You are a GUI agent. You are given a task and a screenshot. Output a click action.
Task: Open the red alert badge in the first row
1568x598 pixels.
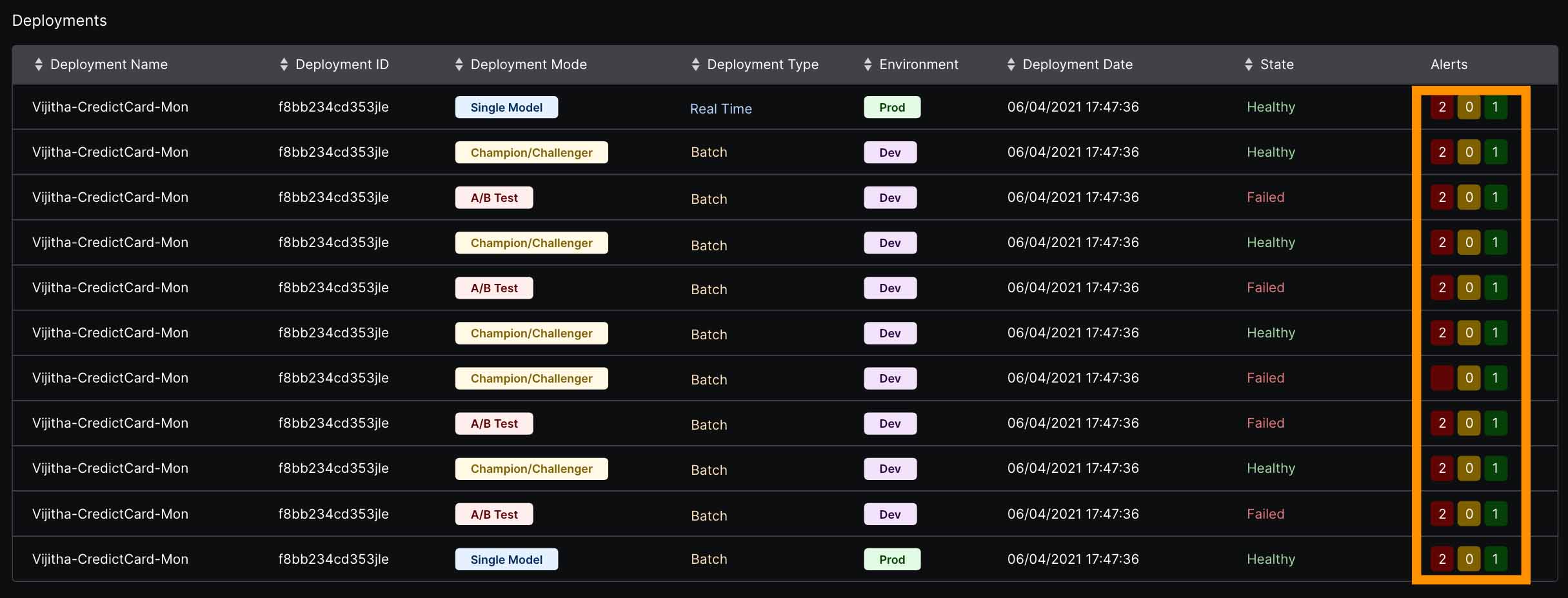[1443, 107]
